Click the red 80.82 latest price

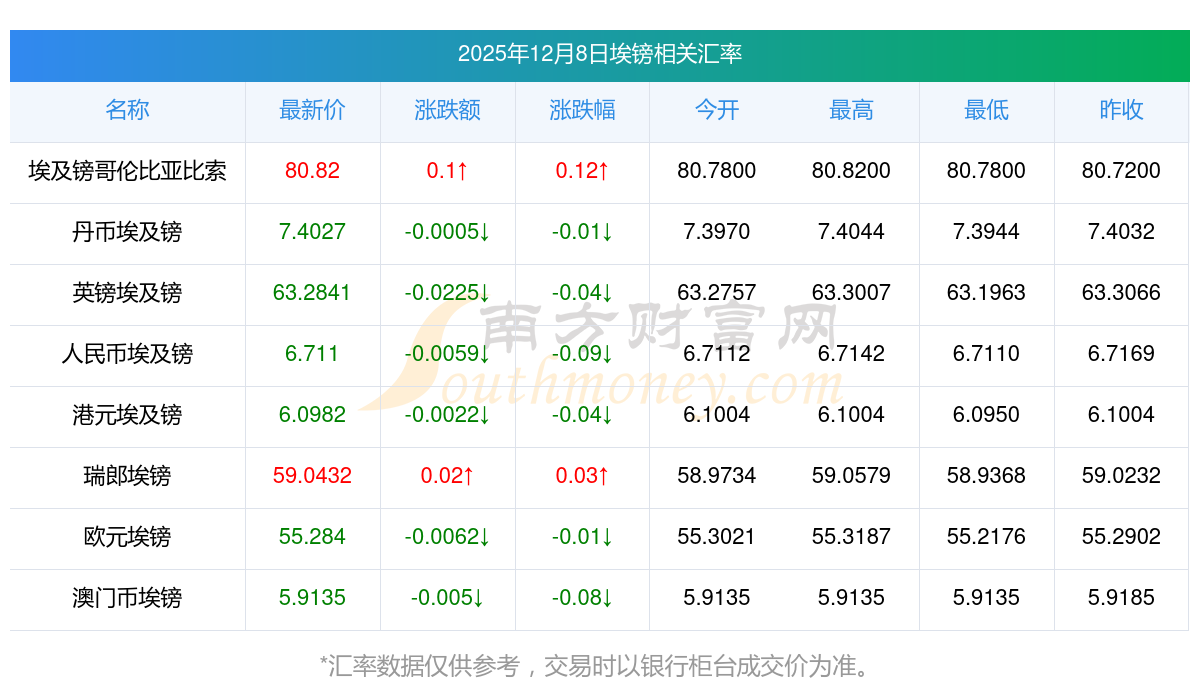tap(312, 171)
